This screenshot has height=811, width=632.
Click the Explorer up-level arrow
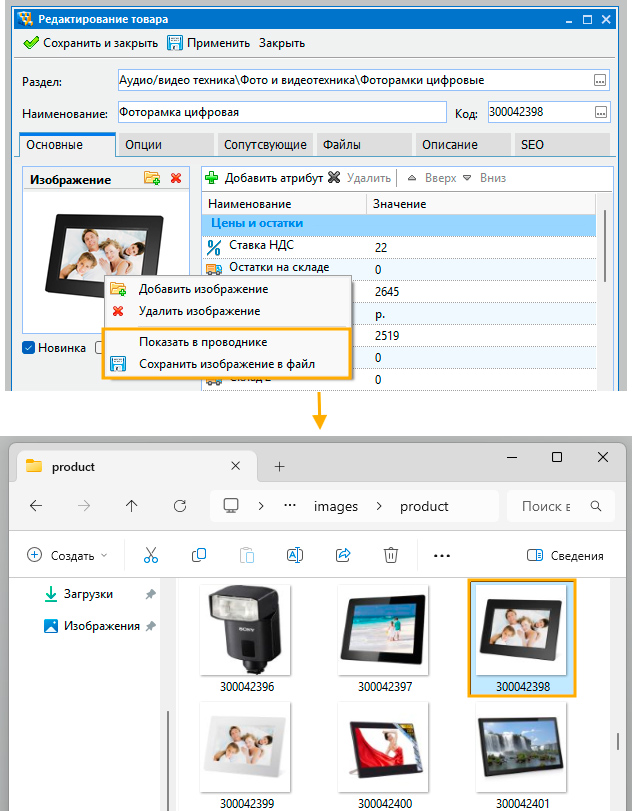pos(131,506)
